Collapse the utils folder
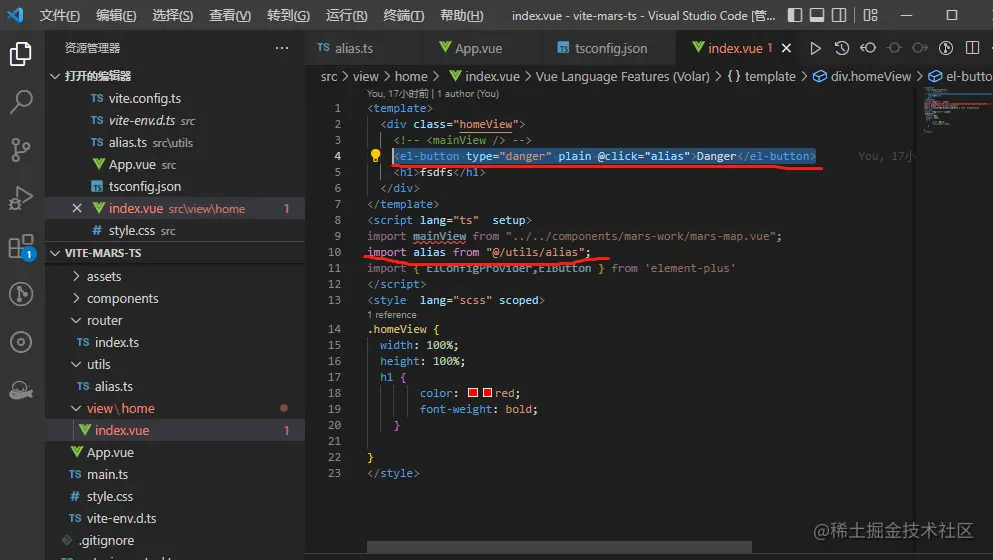 click(76, 364)
